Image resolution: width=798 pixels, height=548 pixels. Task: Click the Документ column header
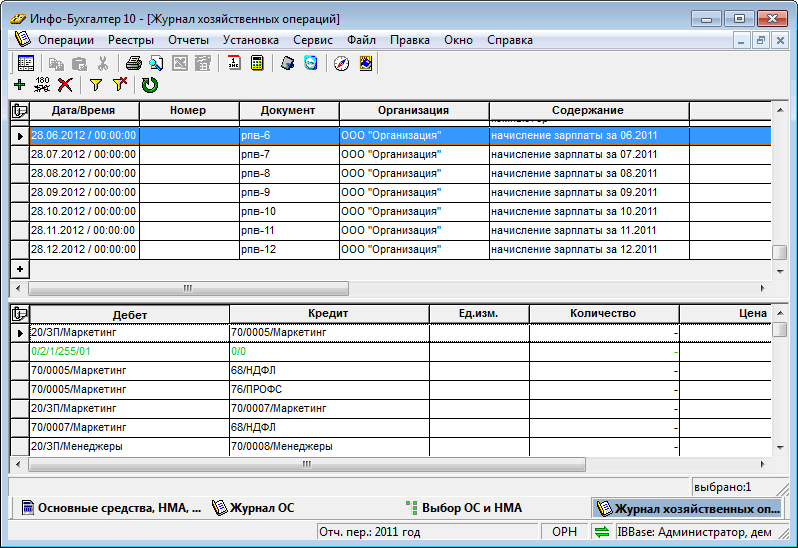[288, 110]
